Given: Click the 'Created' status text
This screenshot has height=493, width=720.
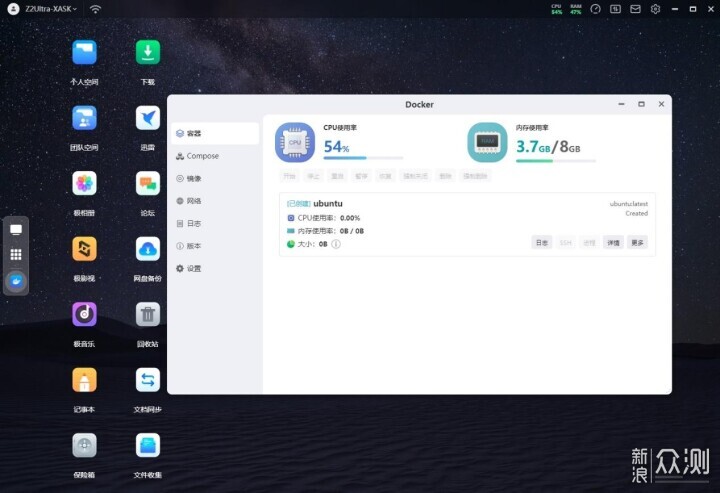Looking at the screenshot, I should pos(636,213).
